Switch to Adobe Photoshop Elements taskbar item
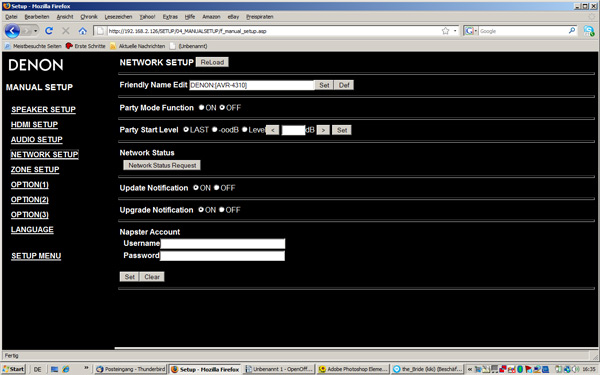This screenshot has height=375, width=600. [x=353, y=369]
